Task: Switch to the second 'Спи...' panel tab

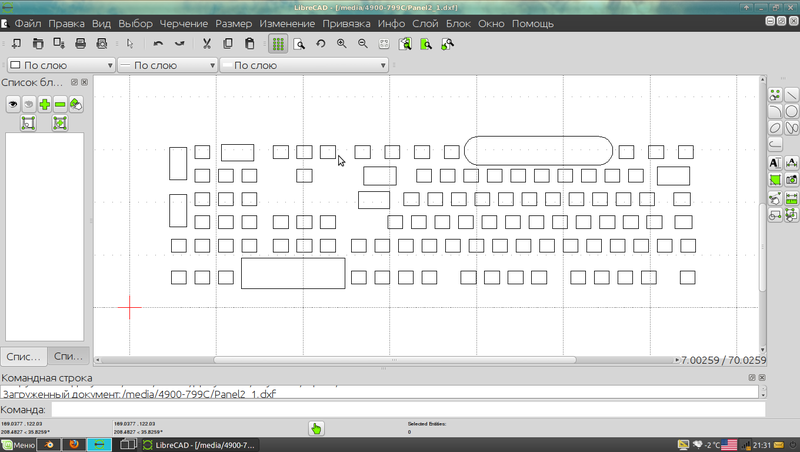Action: [x=68, y=356]
